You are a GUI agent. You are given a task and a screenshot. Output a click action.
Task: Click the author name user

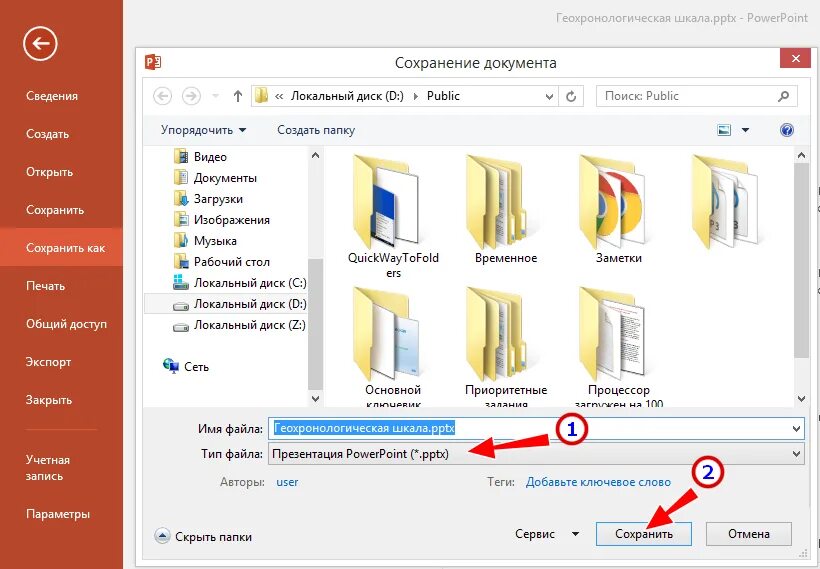tap(287, 482)
